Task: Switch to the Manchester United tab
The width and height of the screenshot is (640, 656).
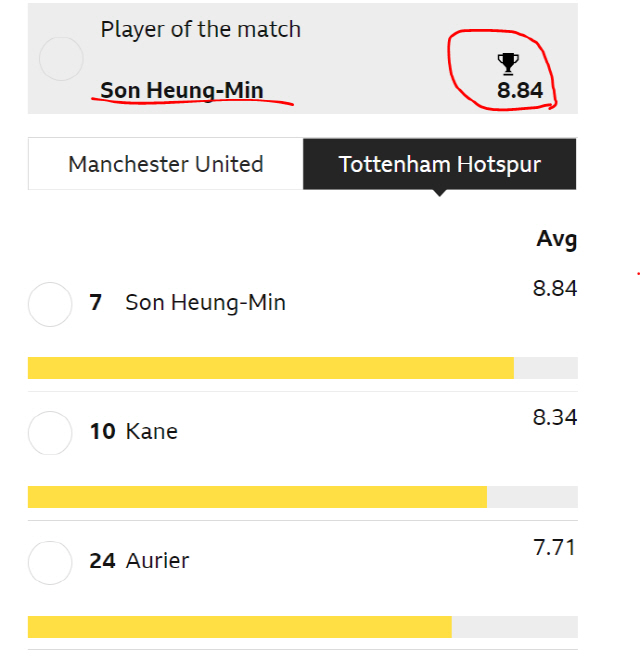Action: pyautogui.click(x=166, y=164)
